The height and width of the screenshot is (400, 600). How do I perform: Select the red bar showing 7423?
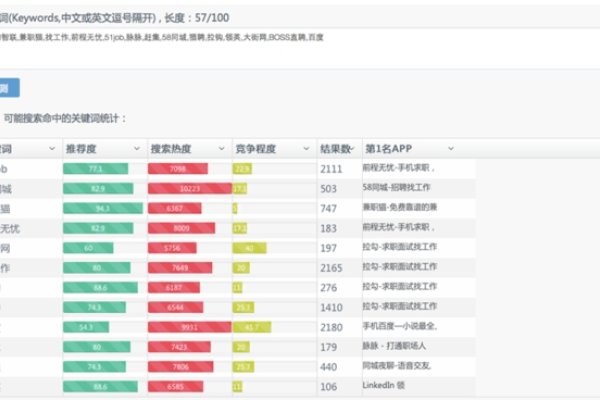click(x=179, y=347)
